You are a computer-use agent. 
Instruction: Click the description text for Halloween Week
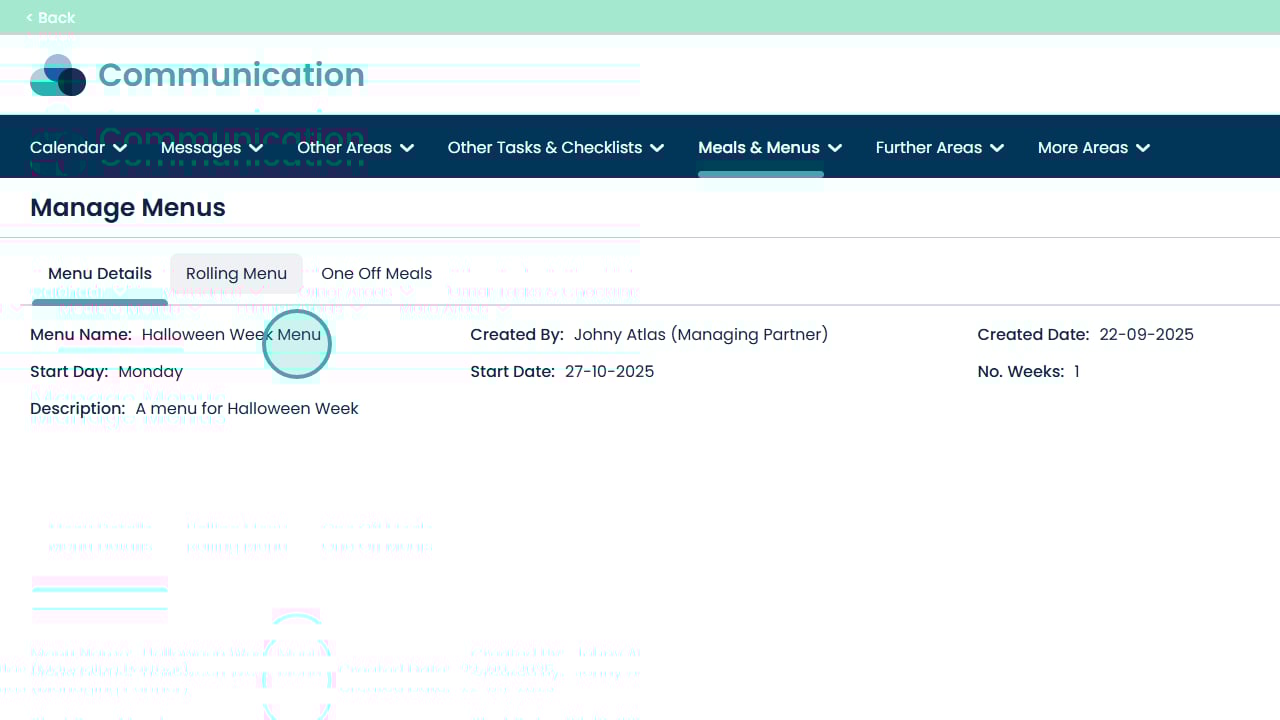247,409
